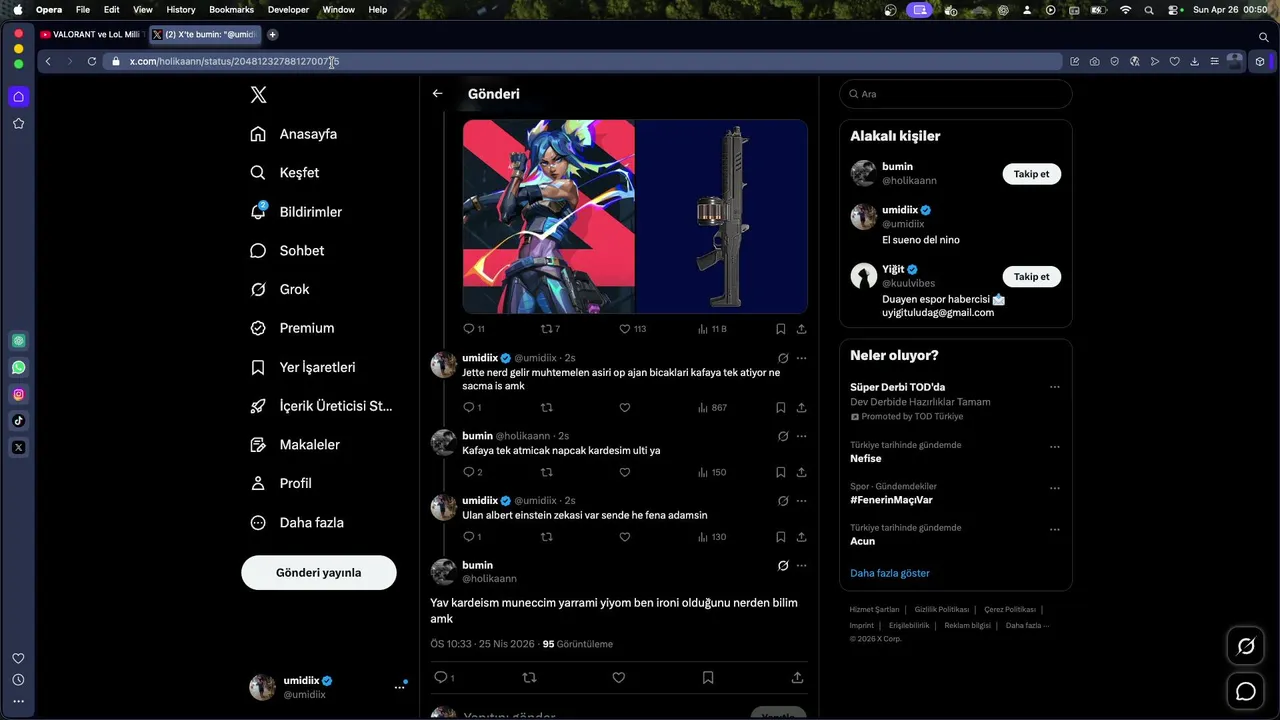Toggle follow for Yiğit with Takip et
The height and width of the screenshot is (720, 1280).
click(x=1031, y=277)
